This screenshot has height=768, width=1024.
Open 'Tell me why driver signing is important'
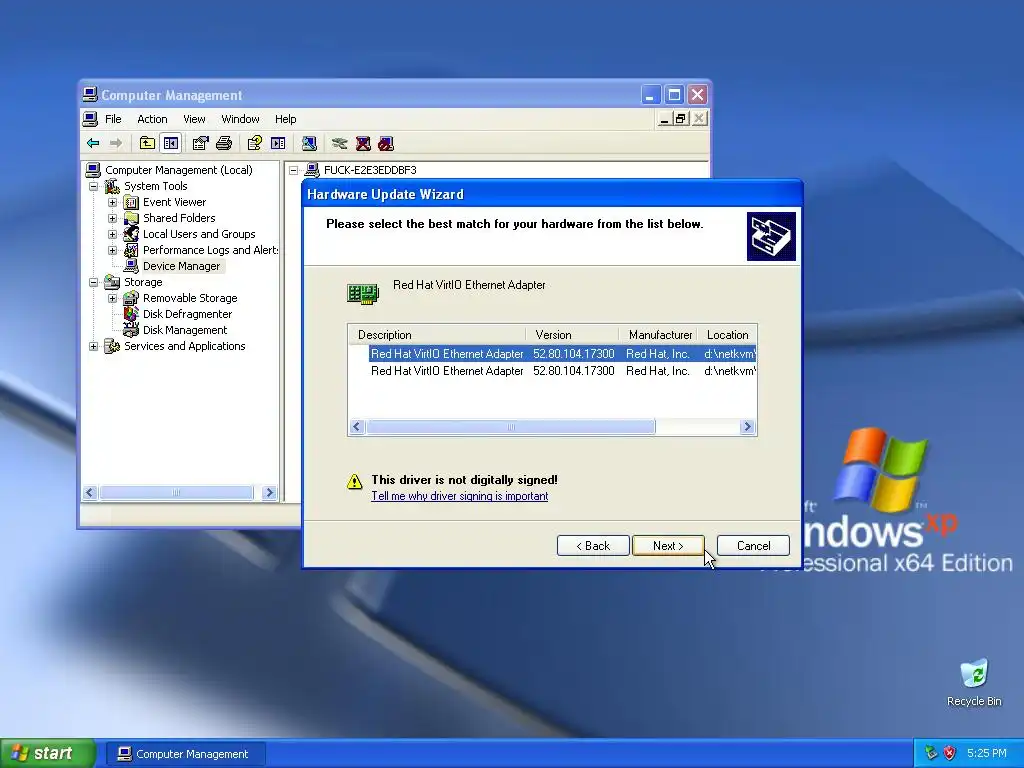coord(459,496)
